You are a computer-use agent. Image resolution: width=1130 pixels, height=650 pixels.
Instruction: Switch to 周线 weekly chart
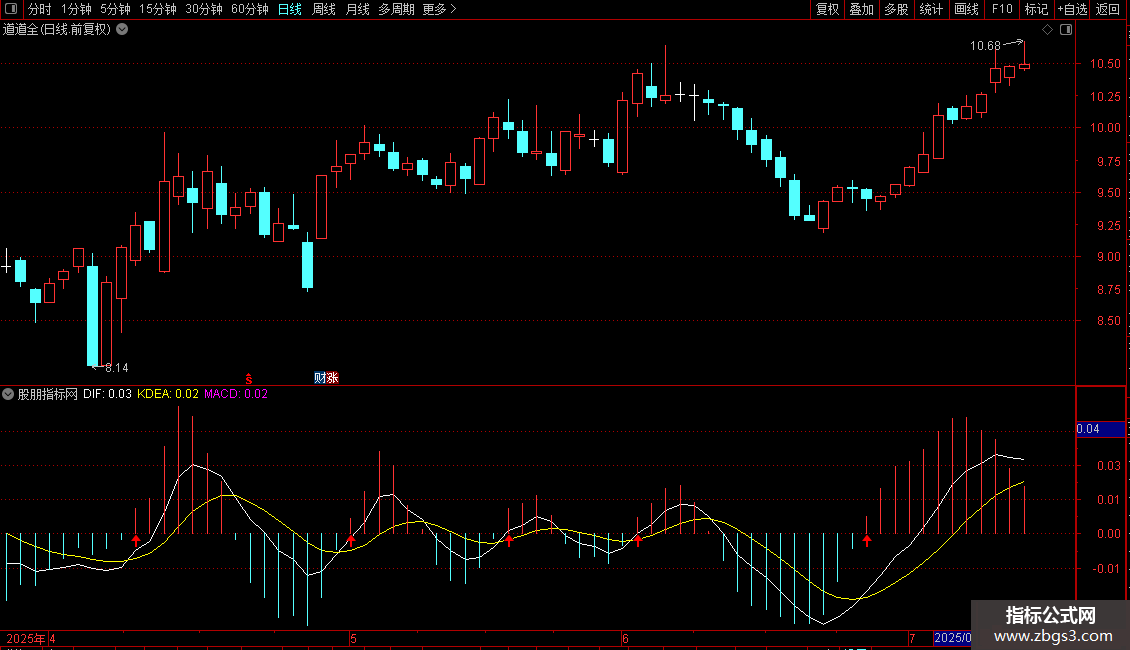[x=324, y=9]
